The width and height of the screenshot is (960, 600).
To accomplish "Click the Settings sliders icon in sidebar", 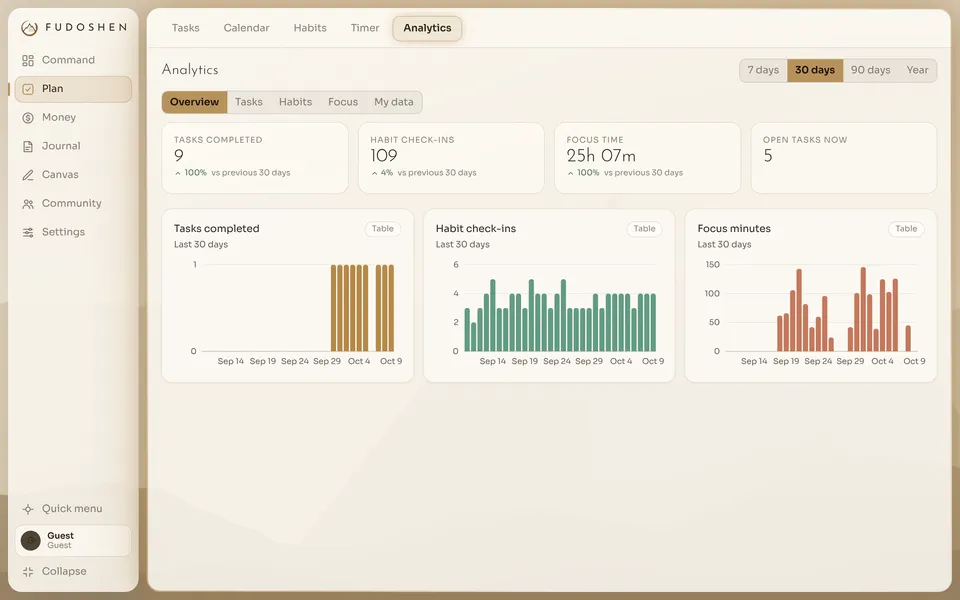I will [x=28, y=233].
